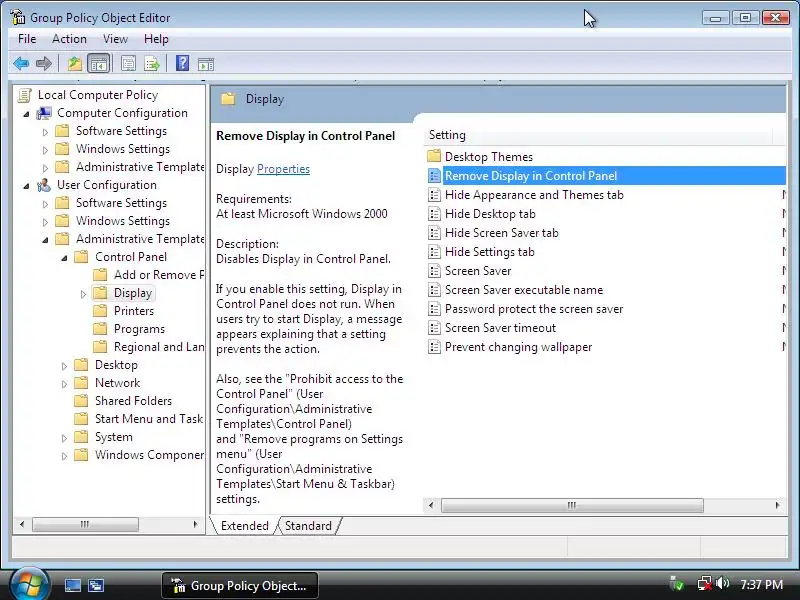800x600 pixels.
Task: Click the Forward arrow toolbar icon
Action: pos(44,64)
